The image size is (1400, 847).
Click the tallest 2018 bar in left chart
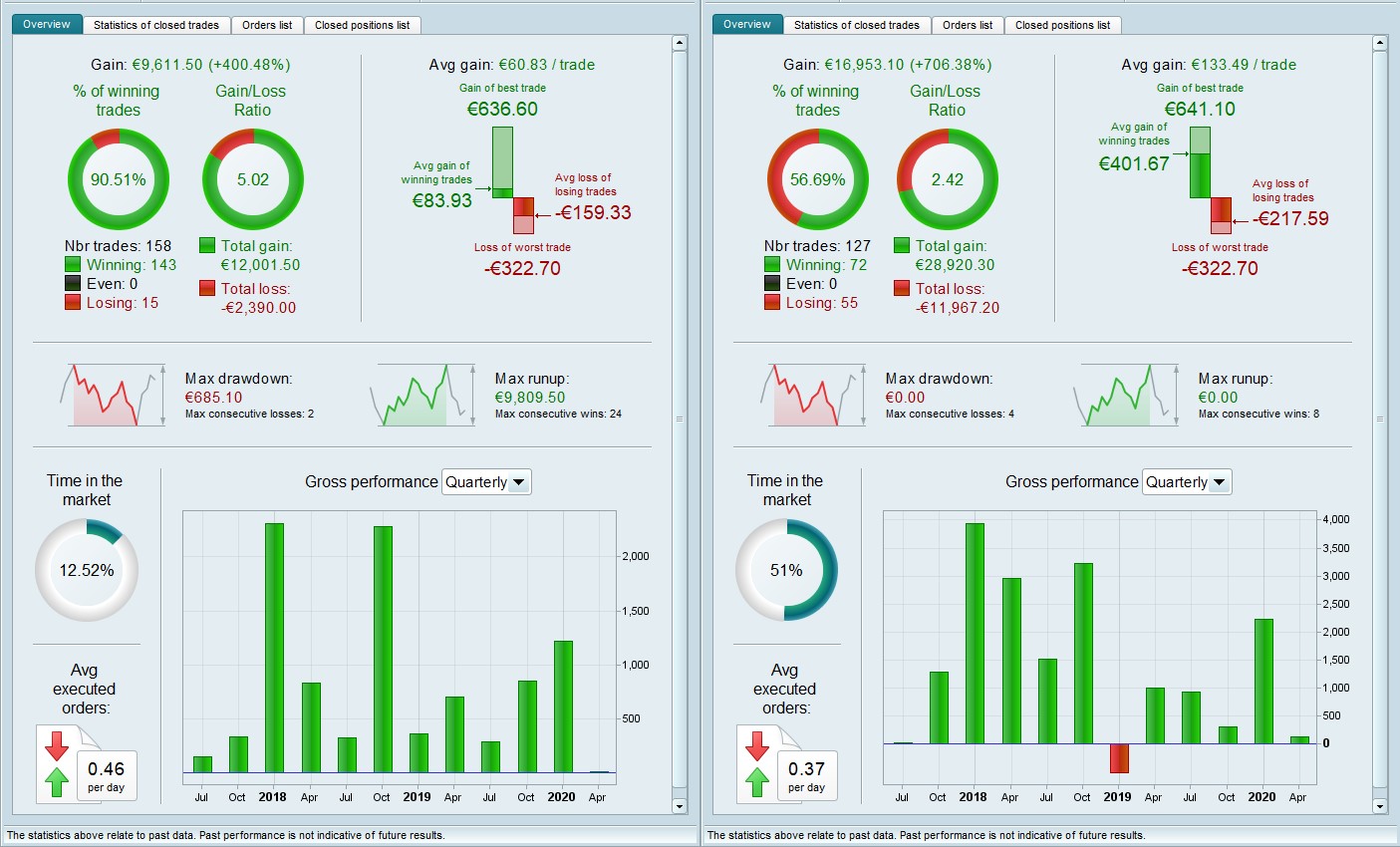tap(274, 648)
